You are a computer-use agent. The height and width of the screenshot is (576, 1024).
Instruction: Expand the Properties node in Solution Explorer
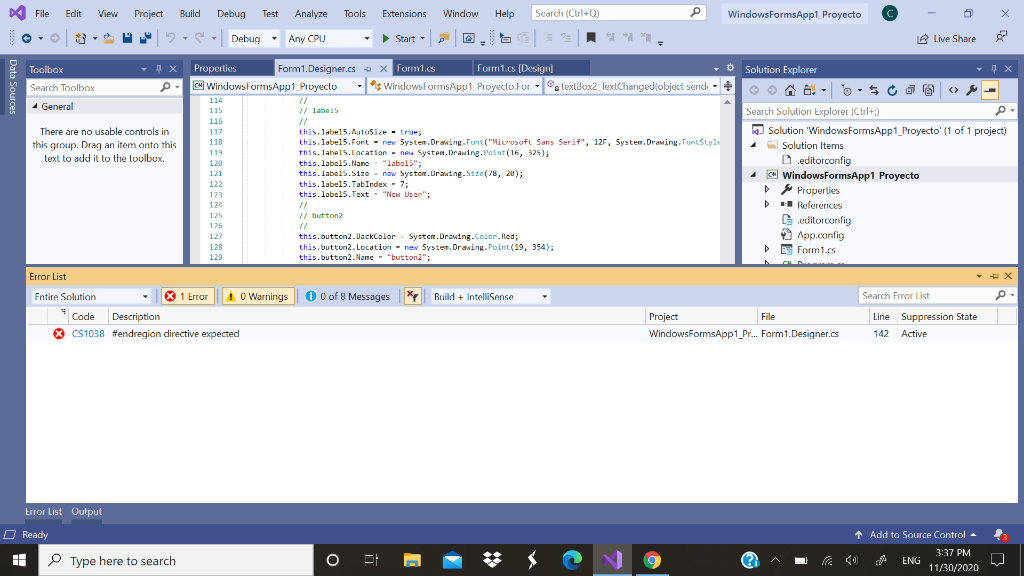(x=767, y=190)
